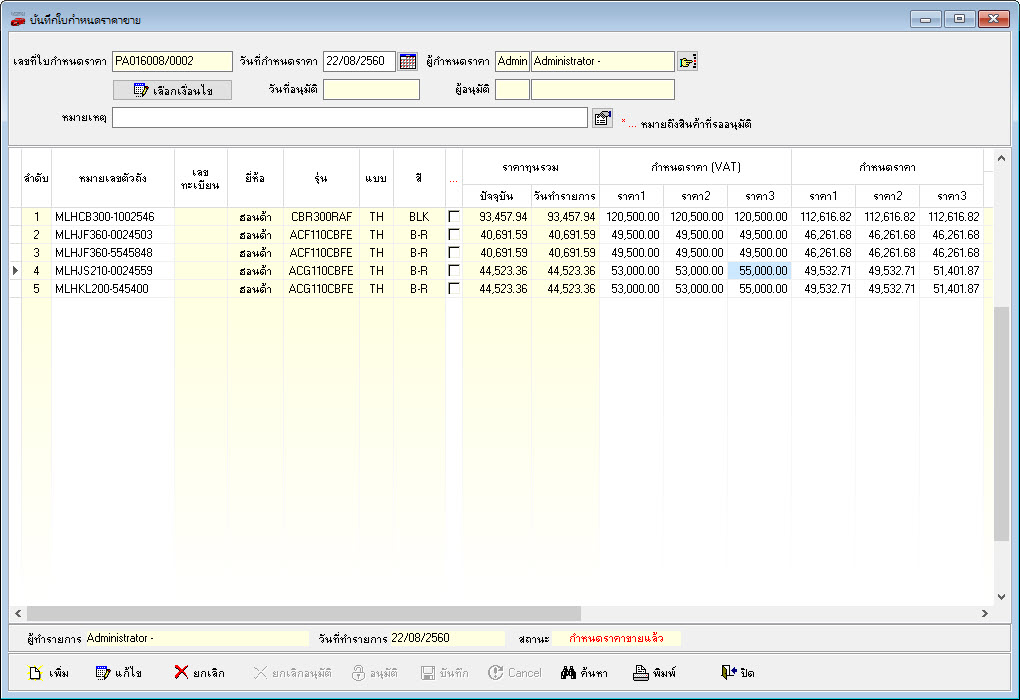Tick the checkbox for row MLHCB300-1002546
This screenshot has width=1020, height=700.
pos(454,217)
